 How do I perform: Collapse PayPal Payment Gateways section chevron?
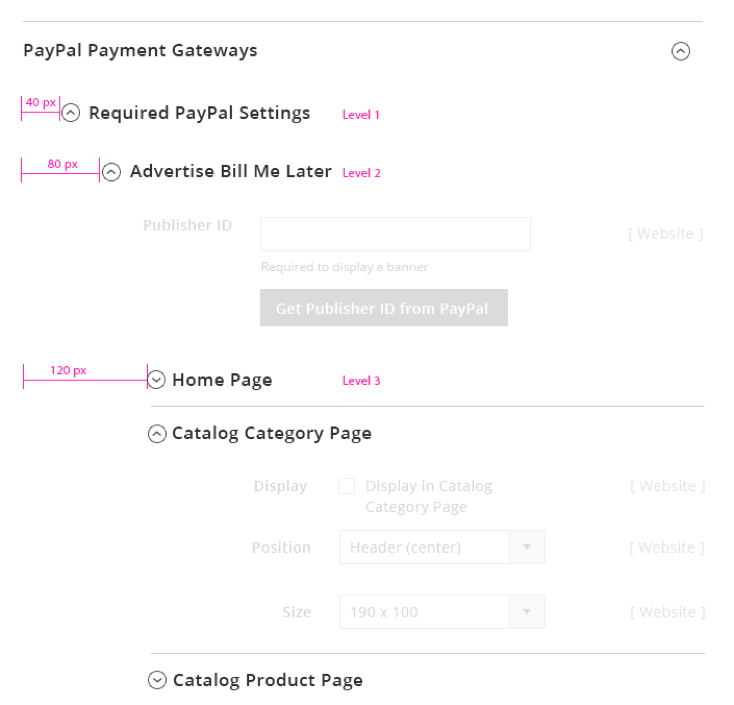point(680,51)
